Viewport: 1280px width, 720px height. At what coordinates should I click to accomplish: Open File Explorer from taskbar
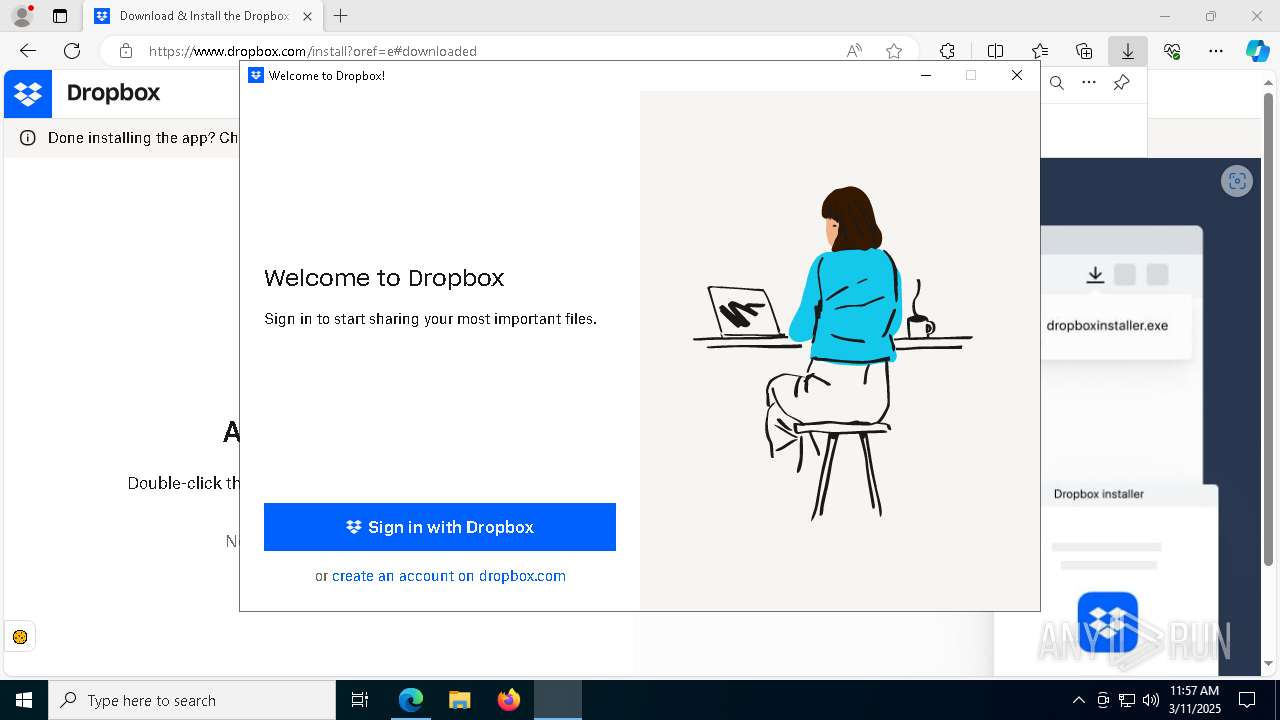pos(459,700)
